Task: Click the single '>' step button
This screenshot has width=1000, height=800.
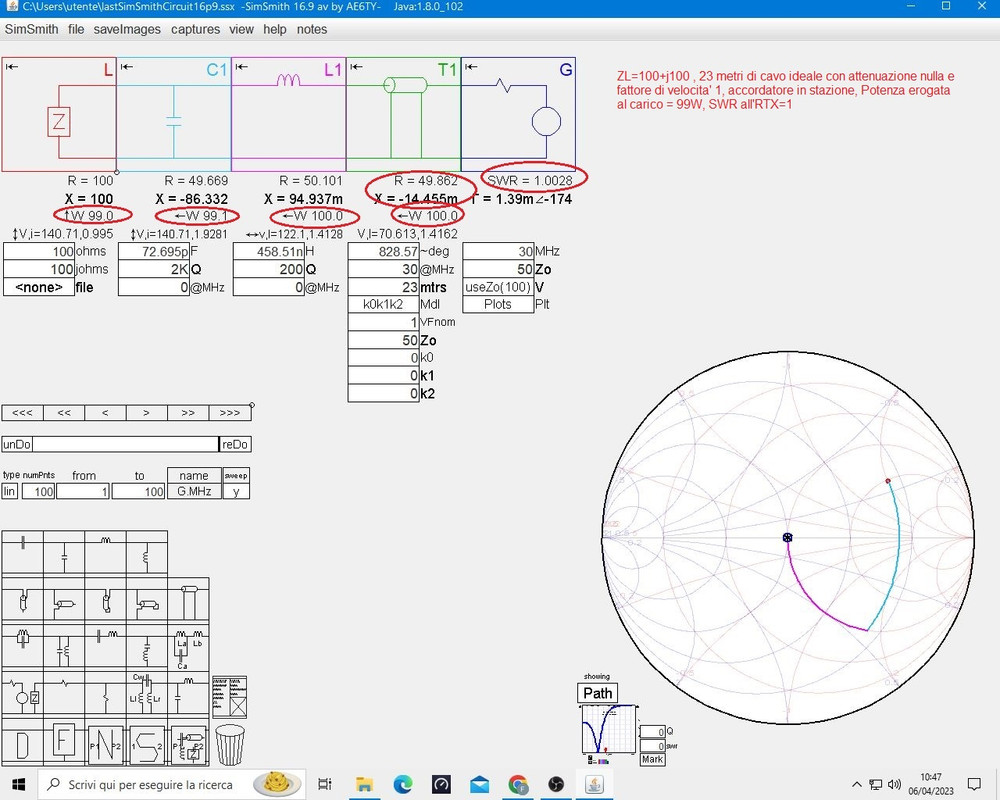Action: 147,413
